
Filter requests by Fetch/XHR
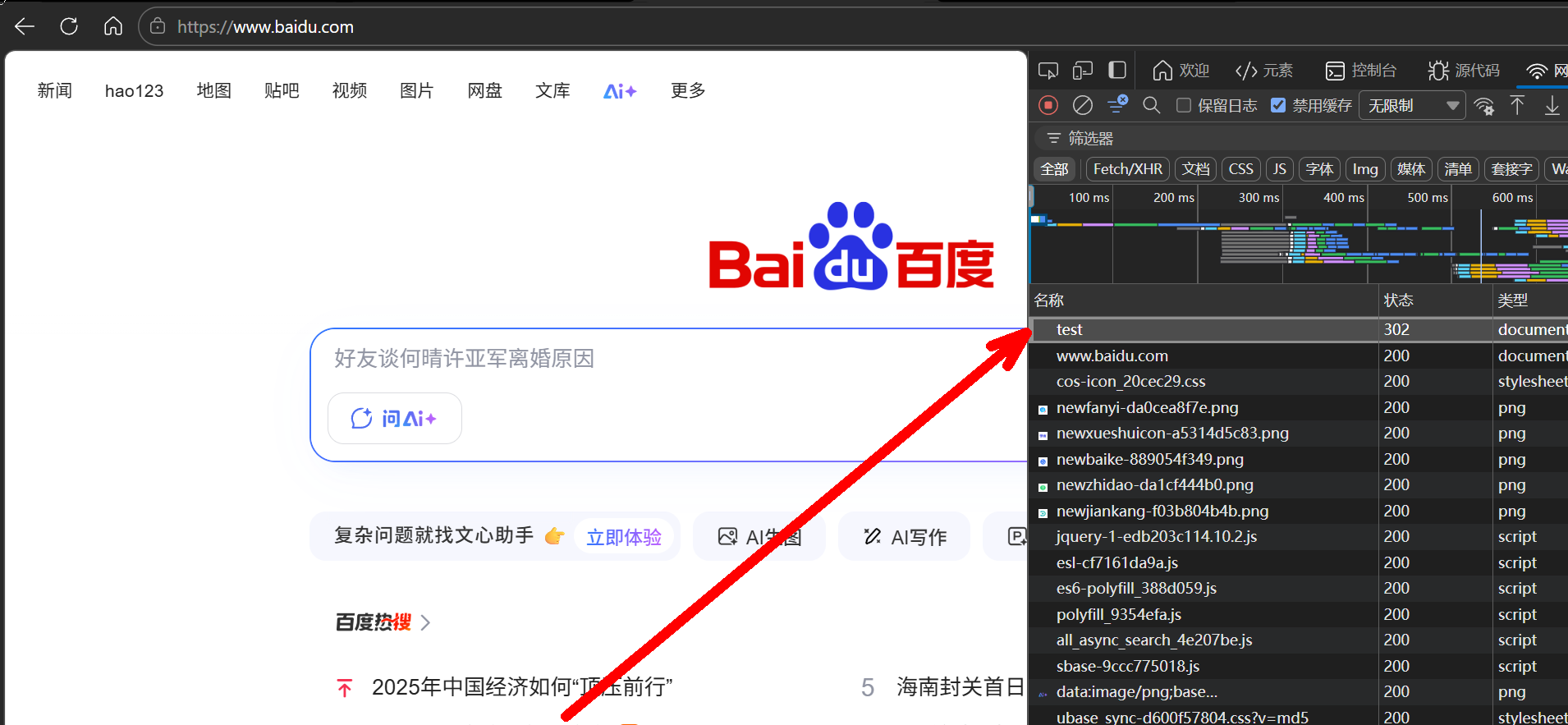point(1128,169)
